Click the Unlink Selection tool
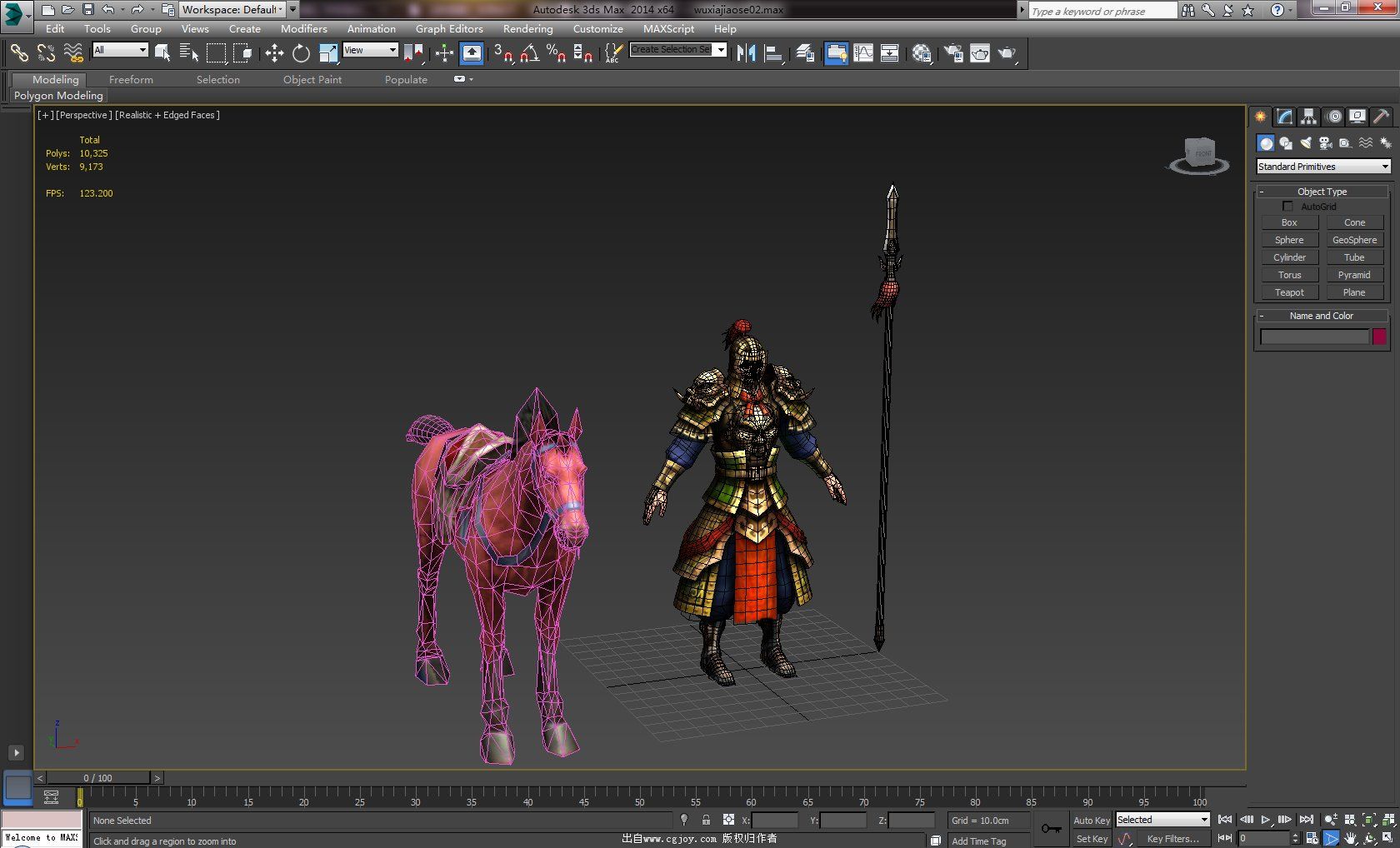Viewport: 1400px width, 848px height. 46,53
